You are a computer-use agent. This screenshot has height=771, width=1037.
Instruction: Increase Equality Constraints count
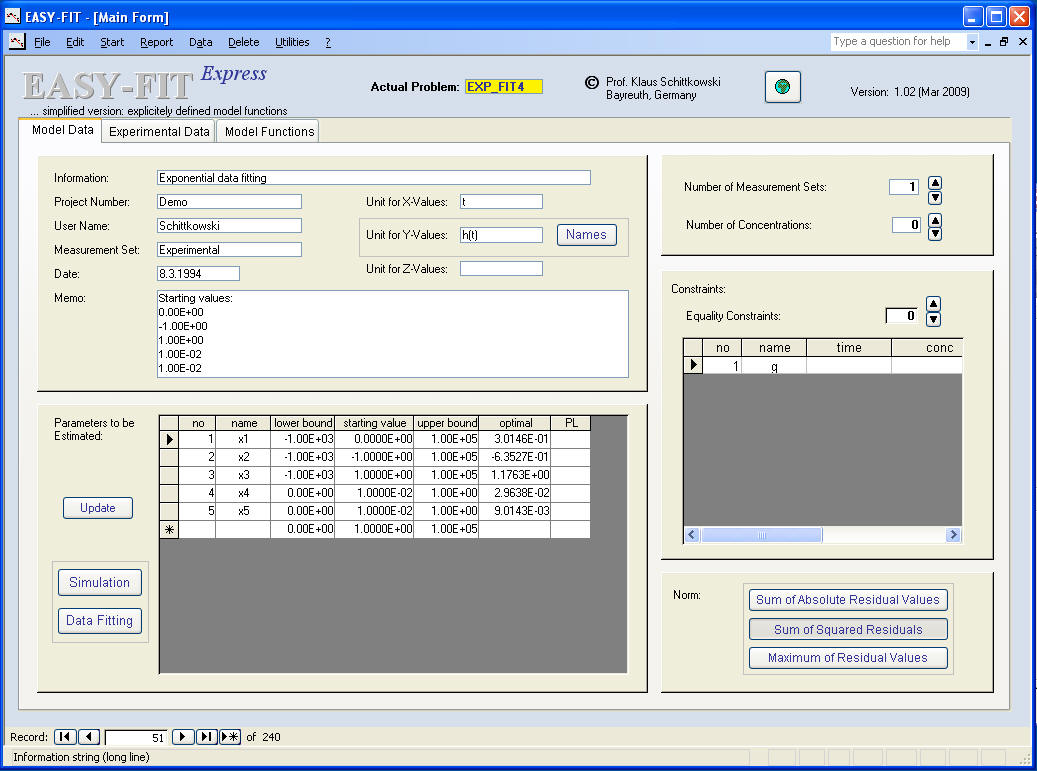pos(933,304)
